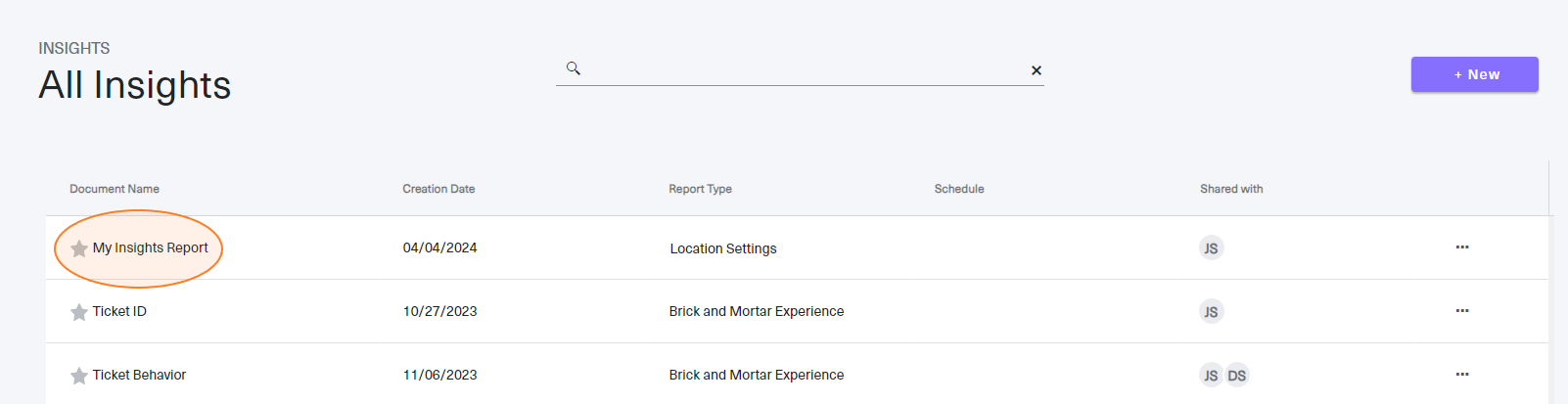
Task: Expand more actions for Ticket Behavior row
Action: tap(1462, 375)
